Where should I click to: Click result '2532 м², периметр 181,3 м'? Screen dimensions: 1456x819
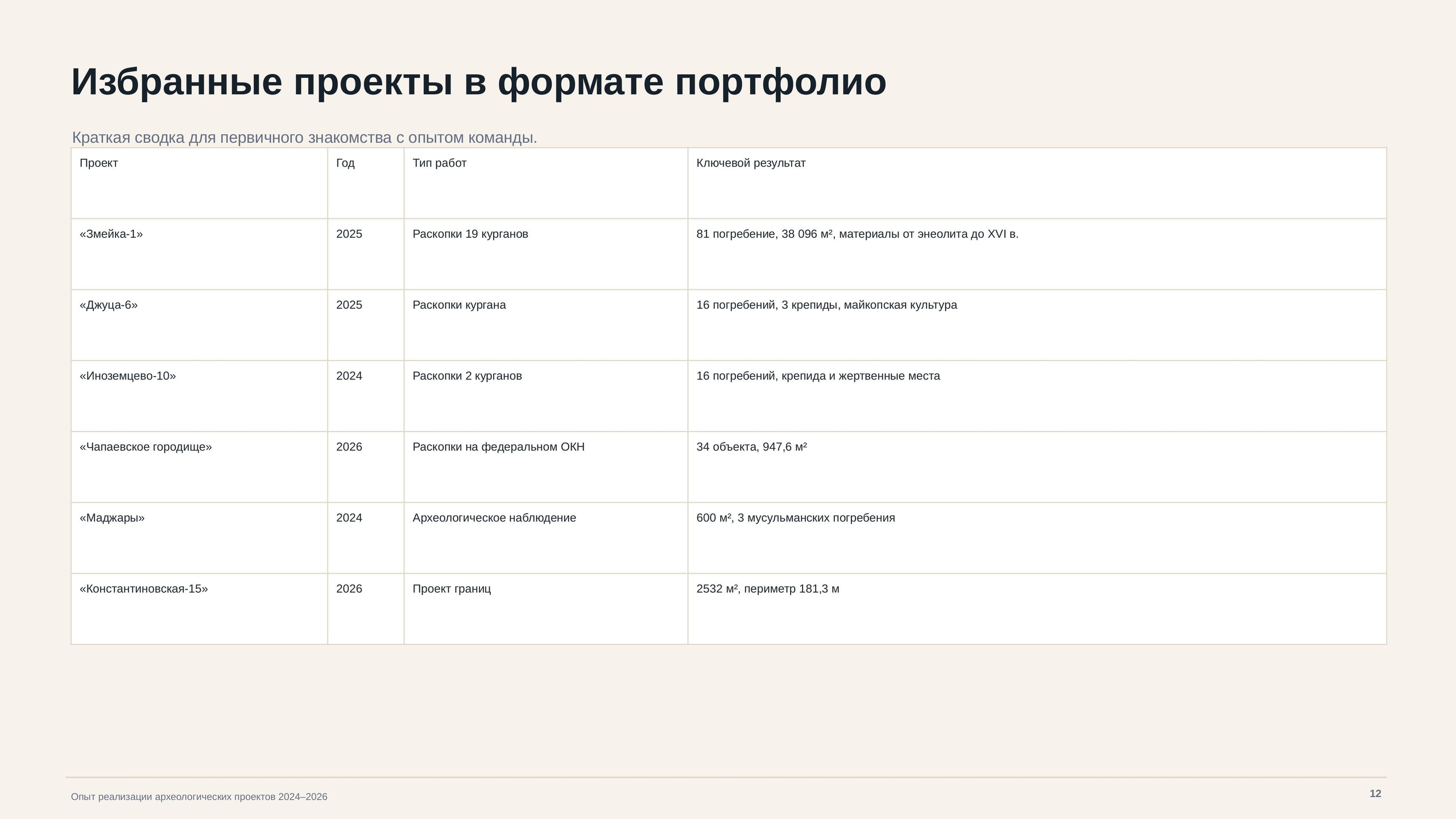[x=768, y=589]
